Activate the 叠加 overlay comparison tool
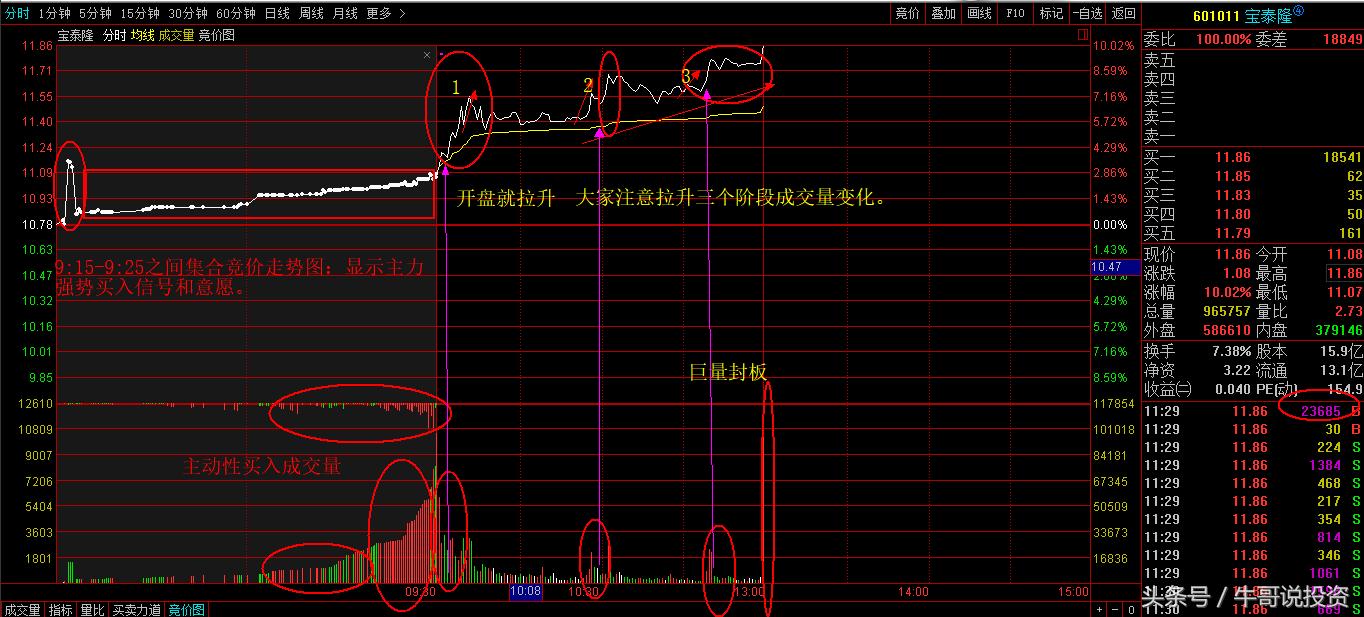 coord(943,14)
